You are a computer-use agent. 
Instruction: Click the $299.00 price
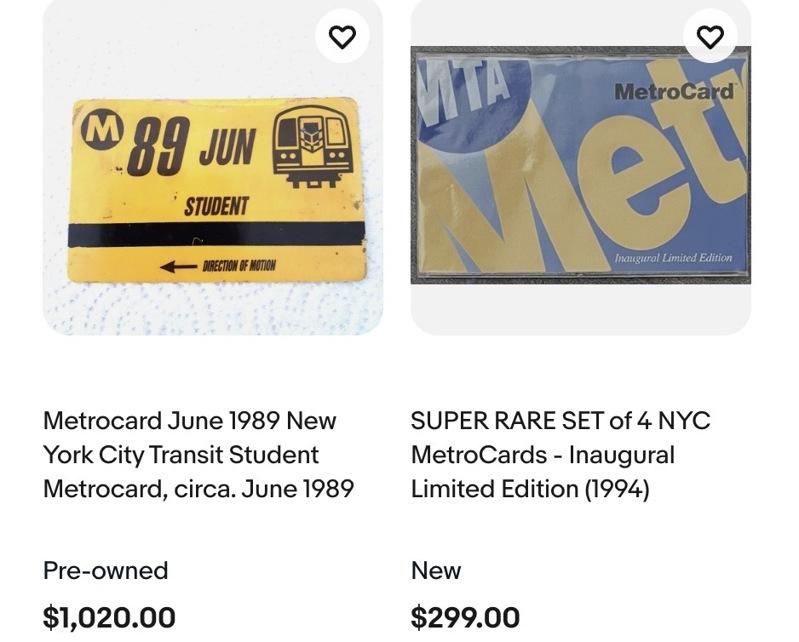click(x=465, y=617)
